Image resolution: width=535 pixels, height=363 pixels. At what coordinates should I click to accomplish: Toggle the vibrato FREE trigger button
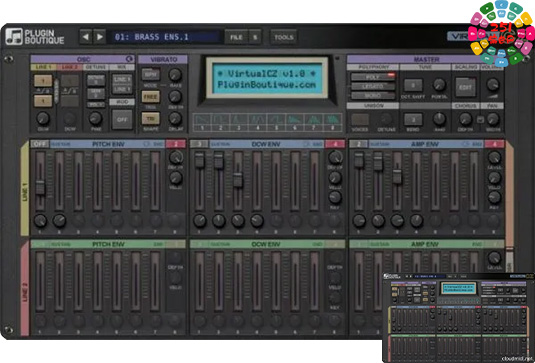click(150, 97)
